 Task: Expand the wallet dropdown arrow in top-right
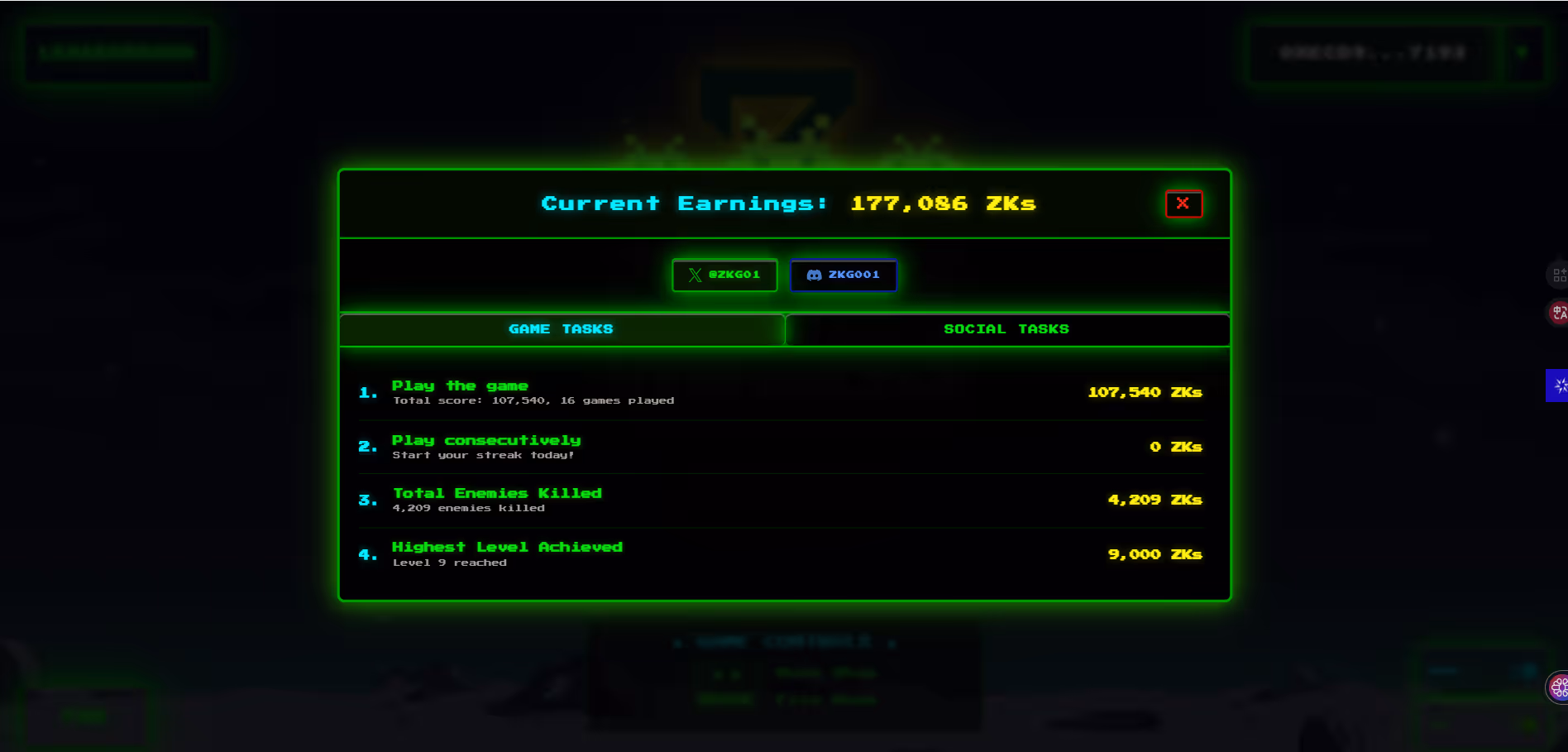(x=1522, y=53)
